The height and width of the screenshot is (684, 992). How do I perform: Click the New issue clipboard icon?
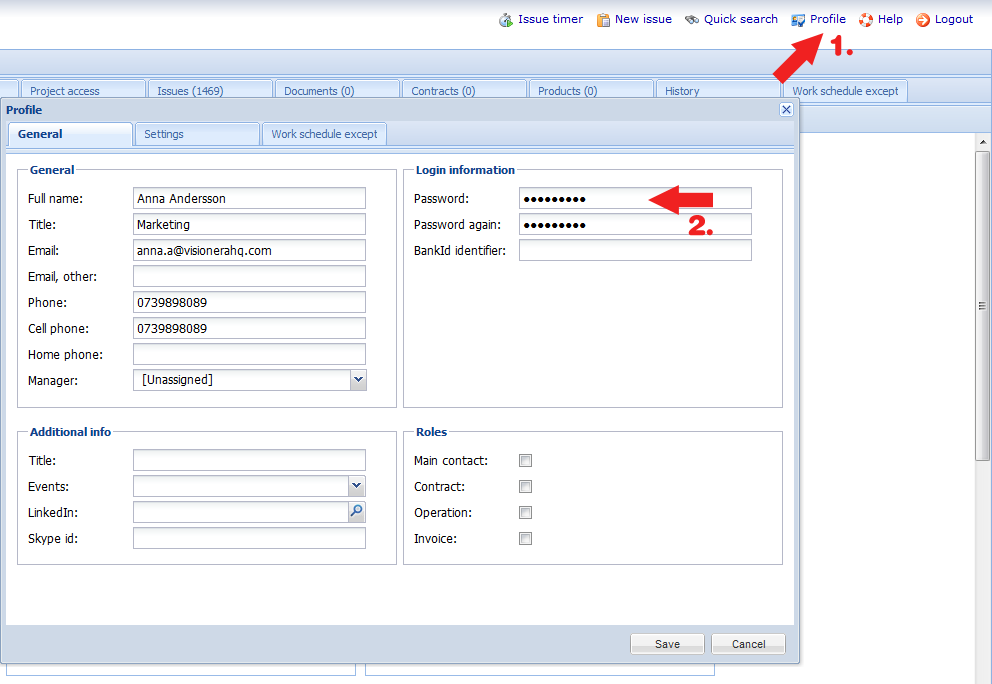(x=603, y=20)
